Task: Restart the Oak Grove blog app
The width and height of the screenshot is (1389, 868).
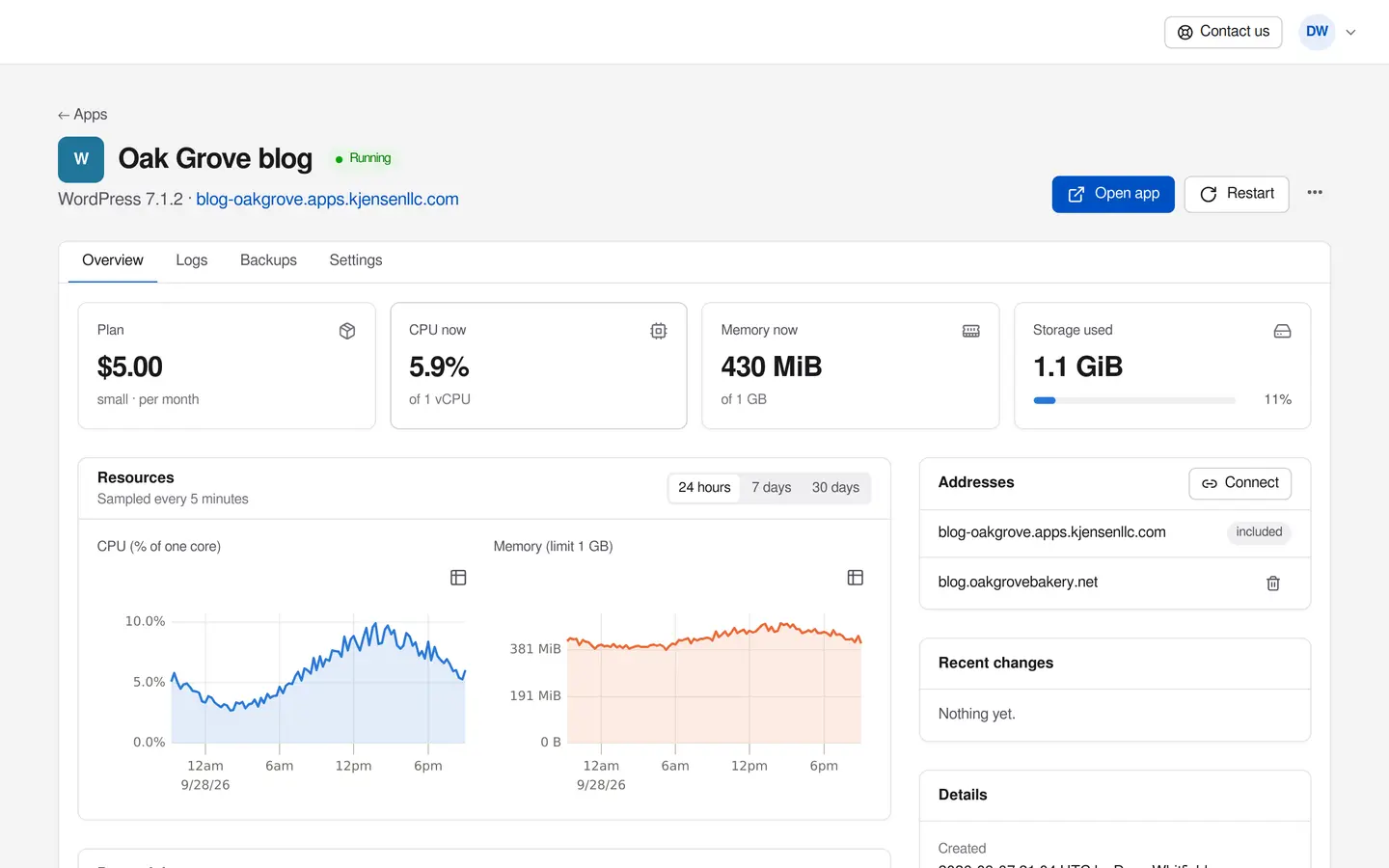Action: (1237, 194)
